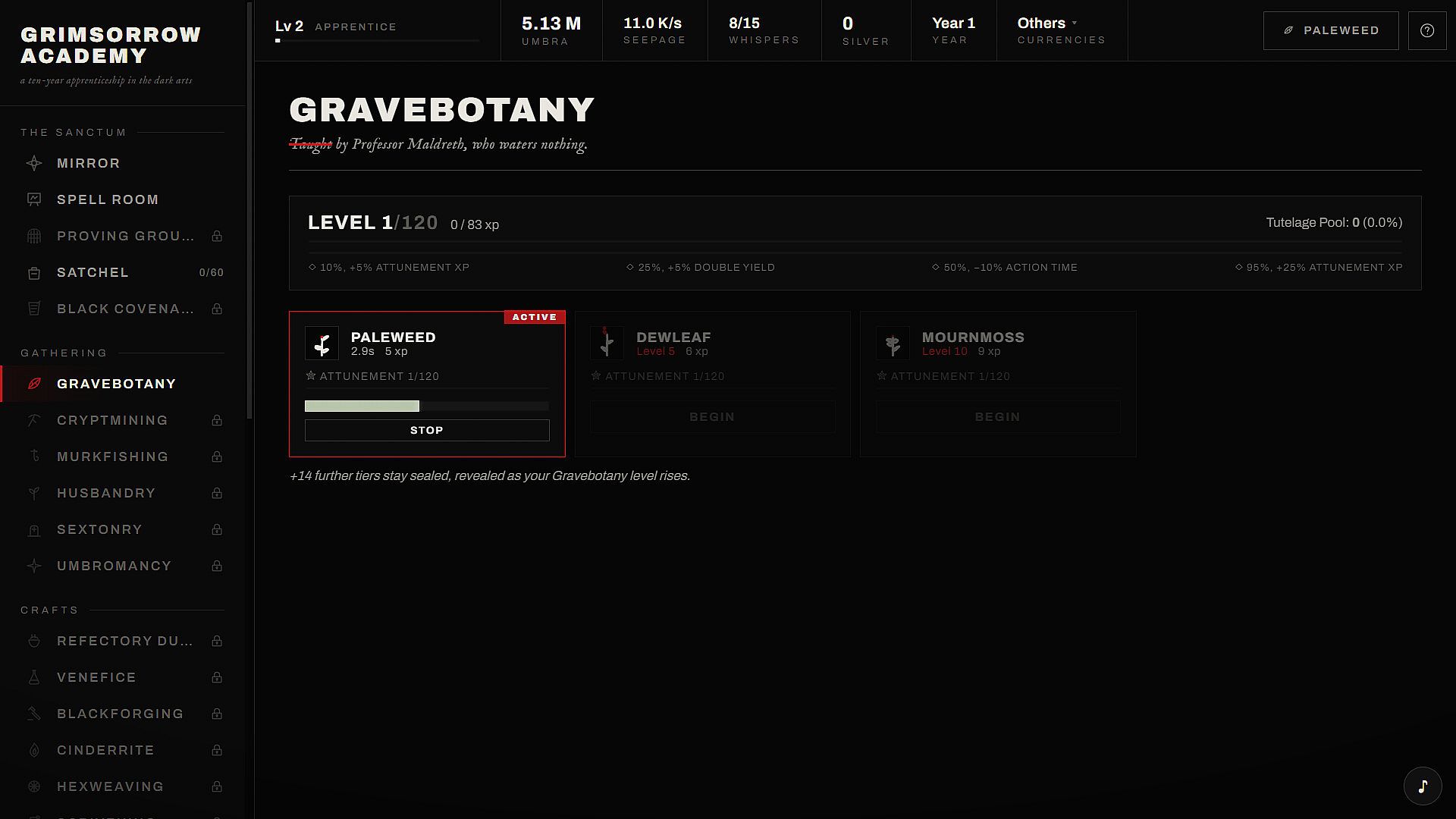Click the Hexweaving circular icon
Image resolution: width=1456 pixels, height=819 pixels.
pos(34,786)
